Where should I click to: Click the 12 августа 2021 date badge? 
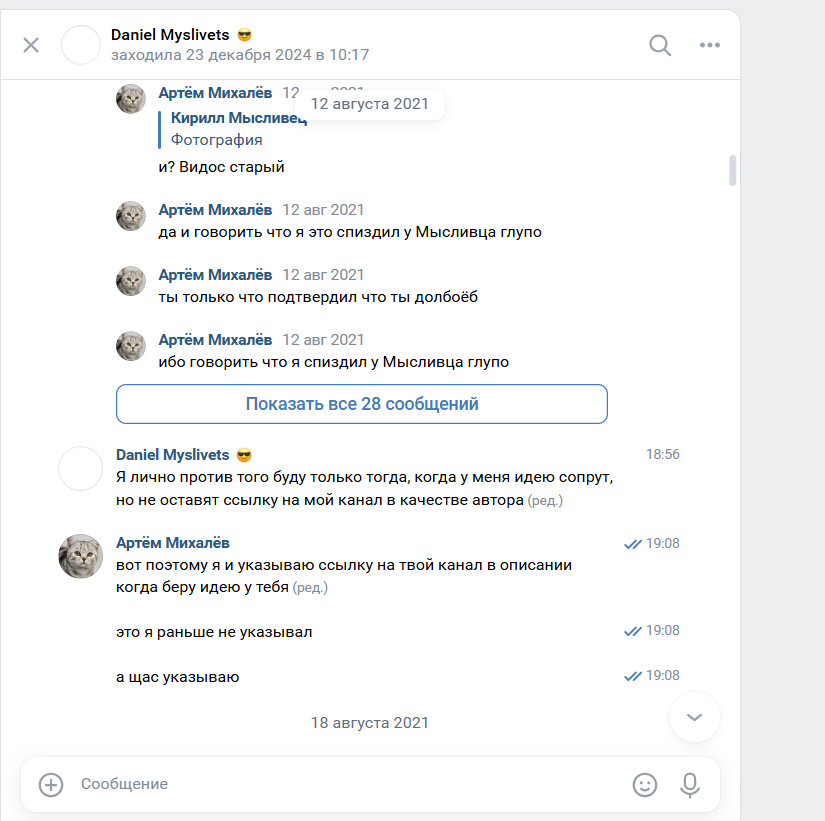pyautogui.click(x=369, y=104)
